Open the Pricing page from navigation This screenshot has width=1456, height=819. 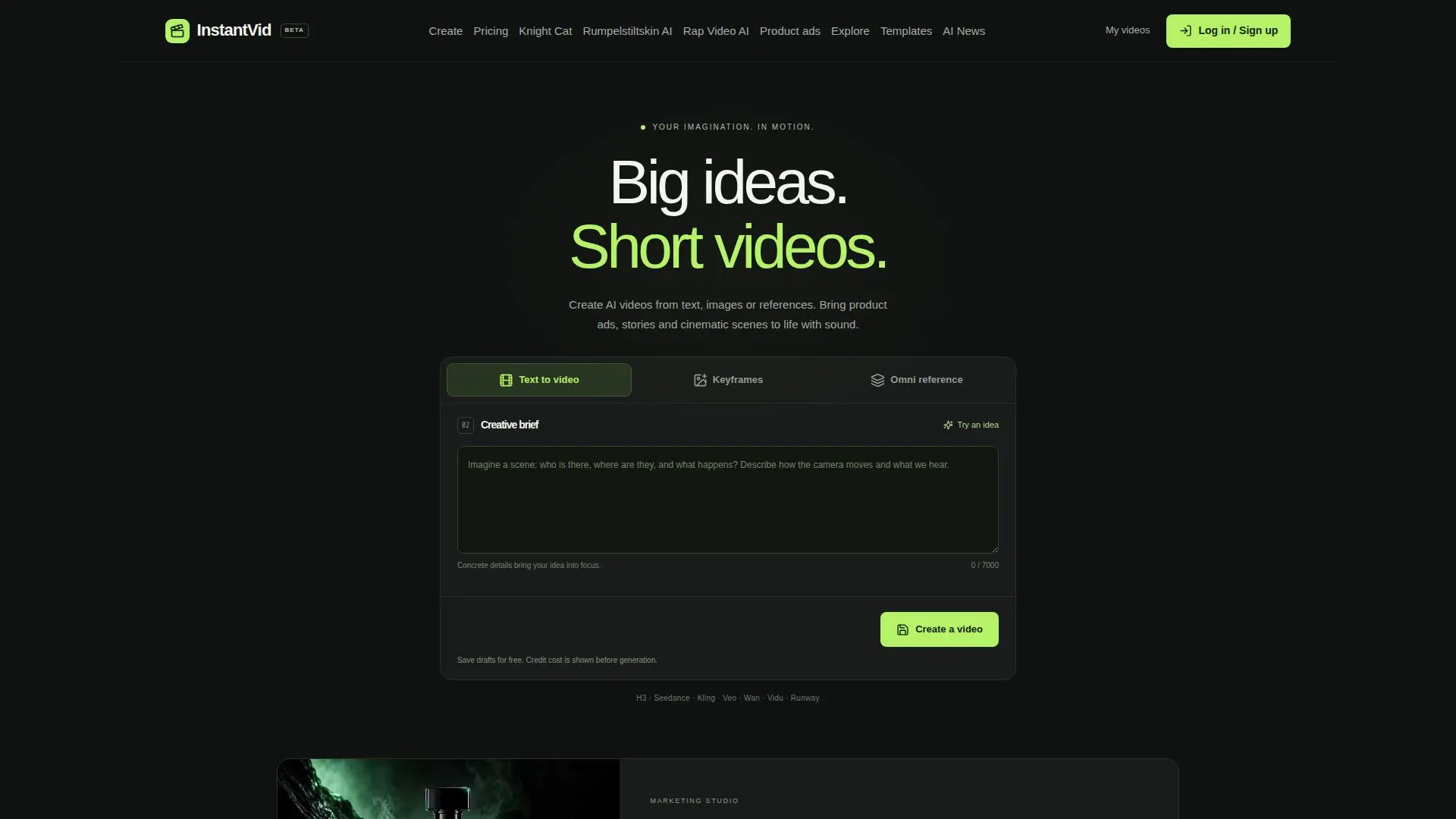coord(491,31)
